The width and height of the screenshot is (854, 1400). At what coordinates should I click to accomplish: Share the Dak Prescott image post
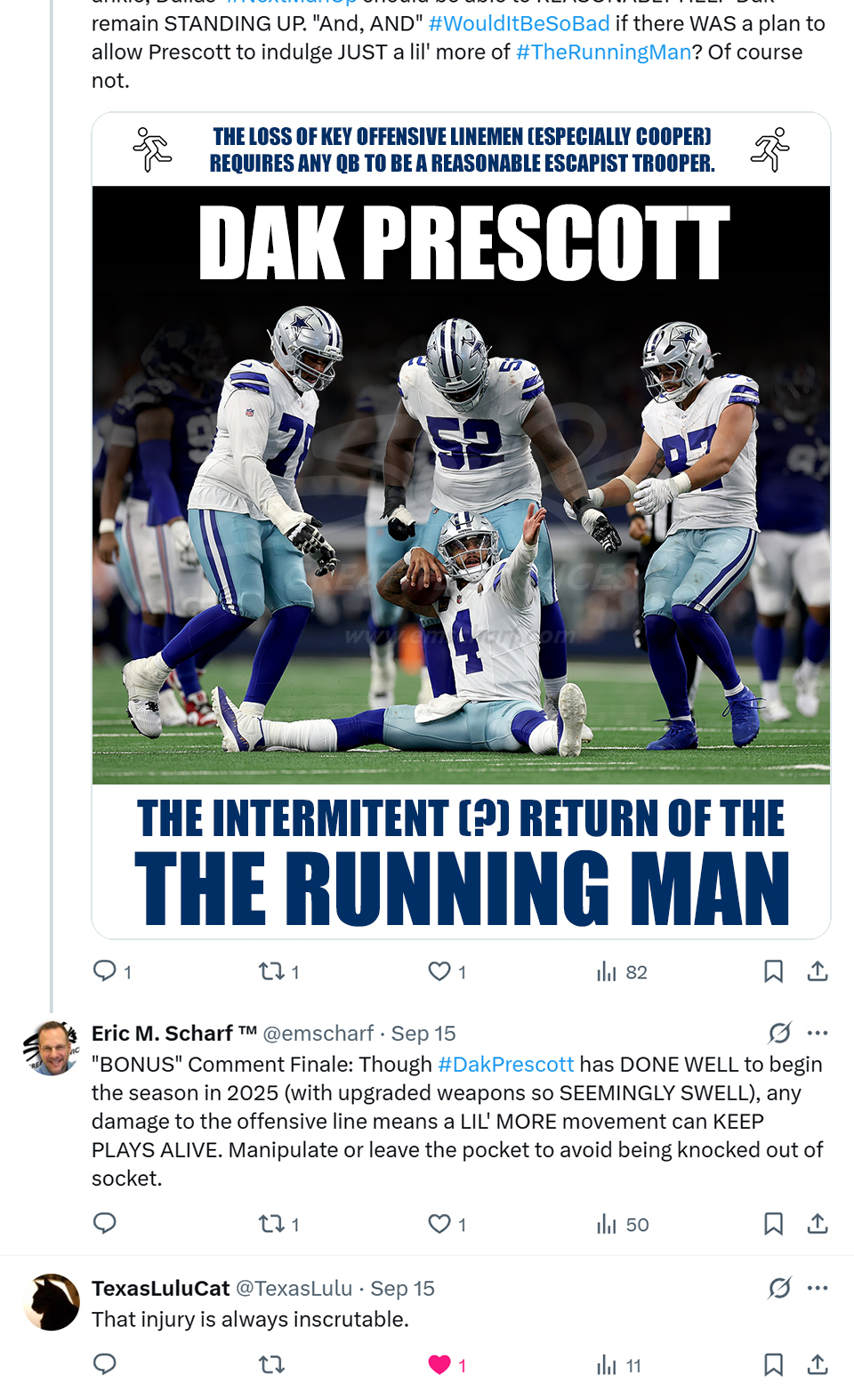coord(818,971)
